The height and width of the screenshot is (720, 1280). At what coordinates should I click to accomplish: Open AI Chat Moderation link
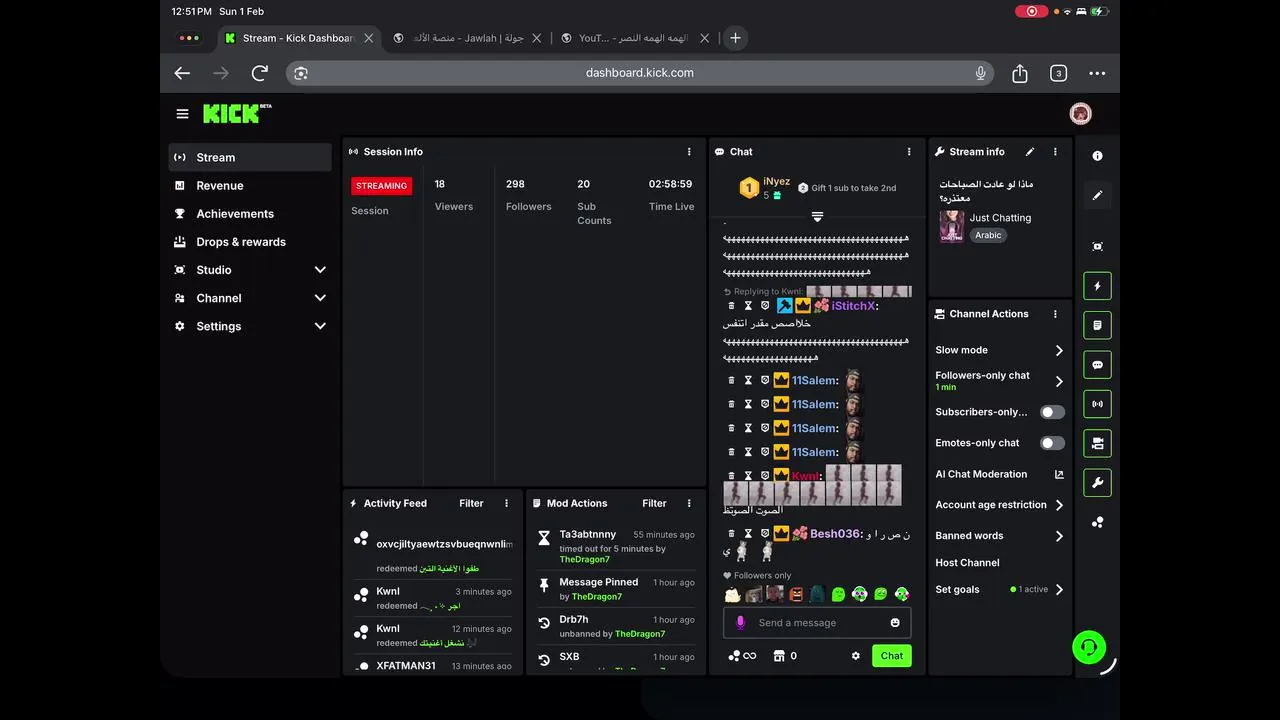point(1000,475)
